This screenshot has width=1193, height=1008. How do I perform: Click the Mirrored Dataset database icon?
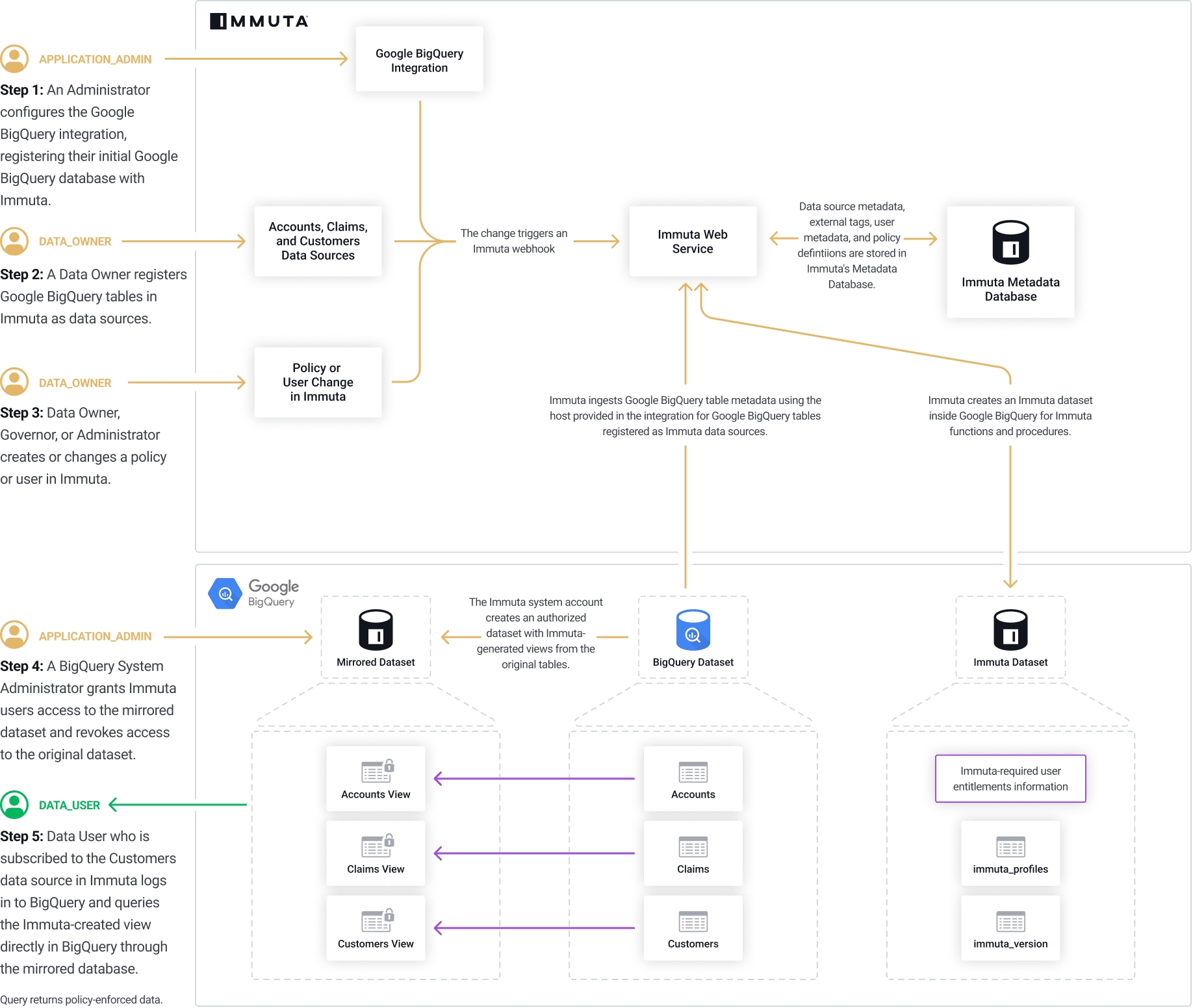376,629
